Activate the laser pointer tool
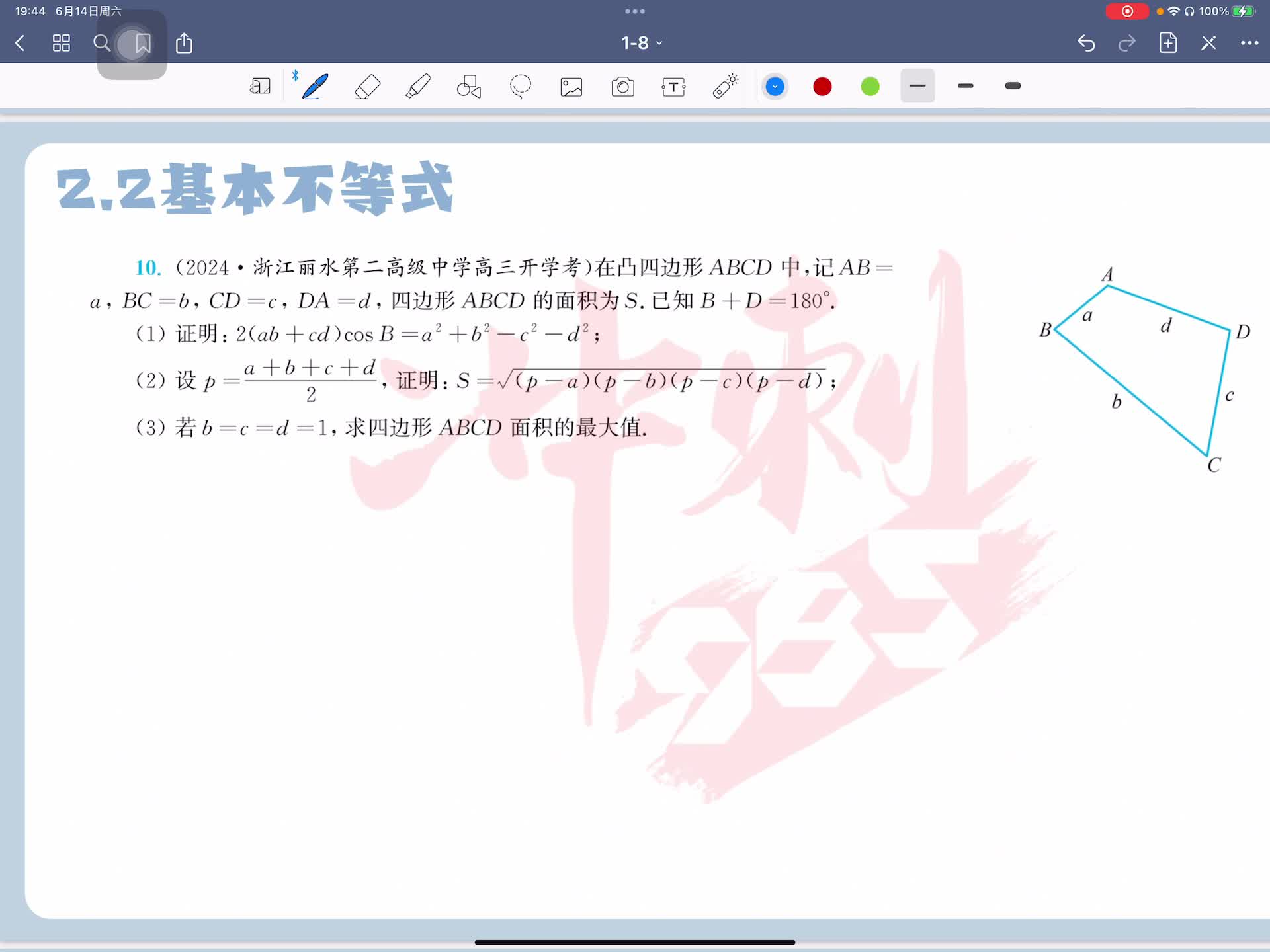1270x952 pixels. [x=726, y=87]
